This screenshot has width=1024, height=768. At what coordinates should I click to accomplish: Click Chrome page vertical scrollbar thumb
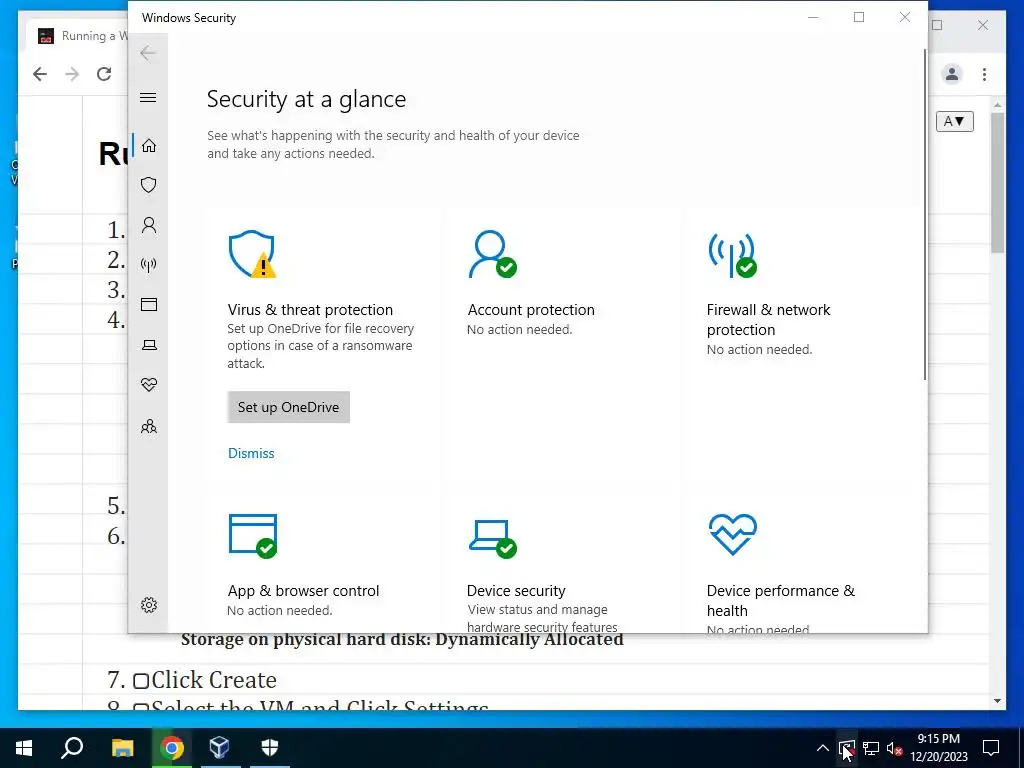[x=997, y=182]
